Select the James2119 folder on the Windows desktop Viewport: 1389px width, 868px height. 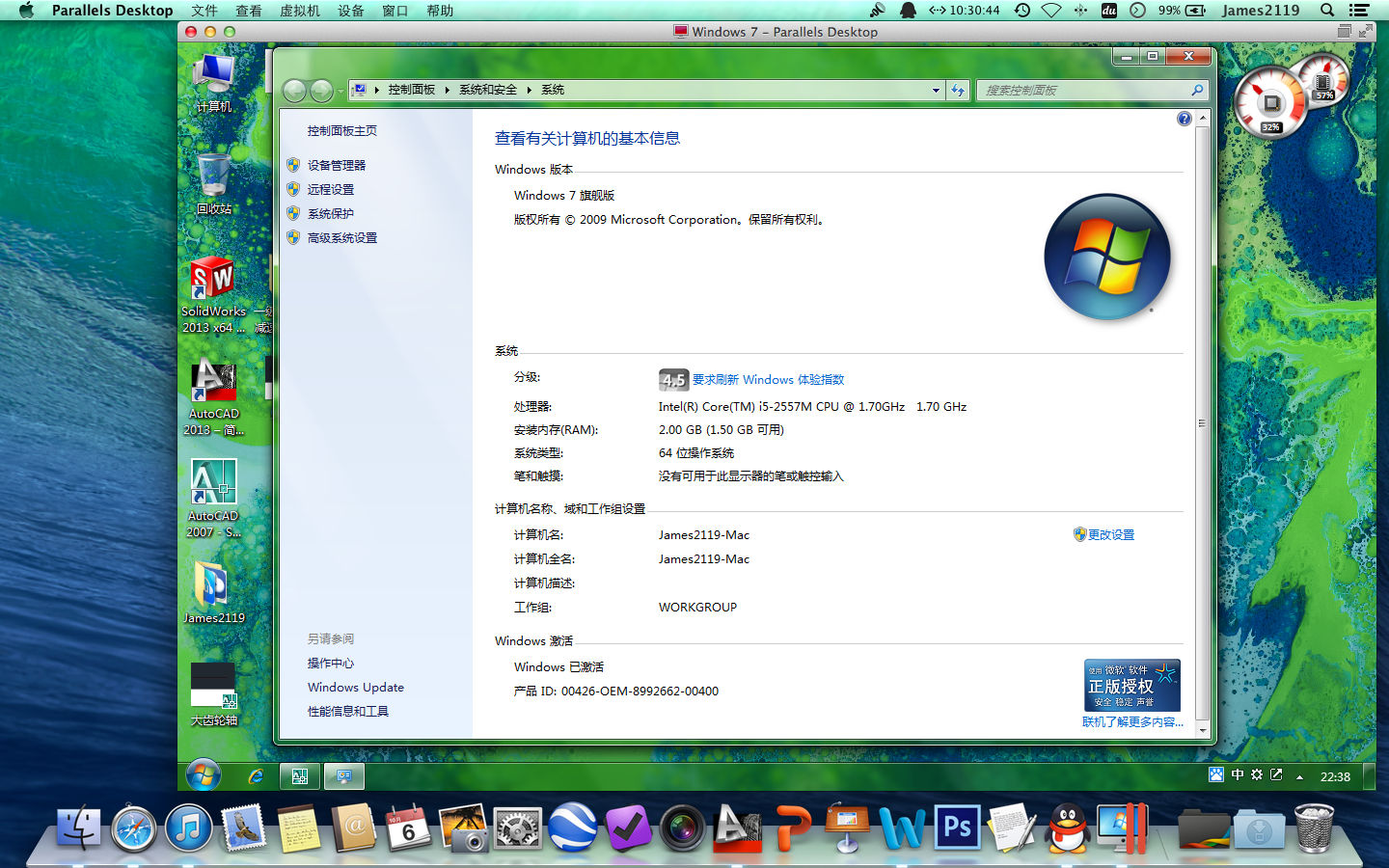click(x=214, y=593)
